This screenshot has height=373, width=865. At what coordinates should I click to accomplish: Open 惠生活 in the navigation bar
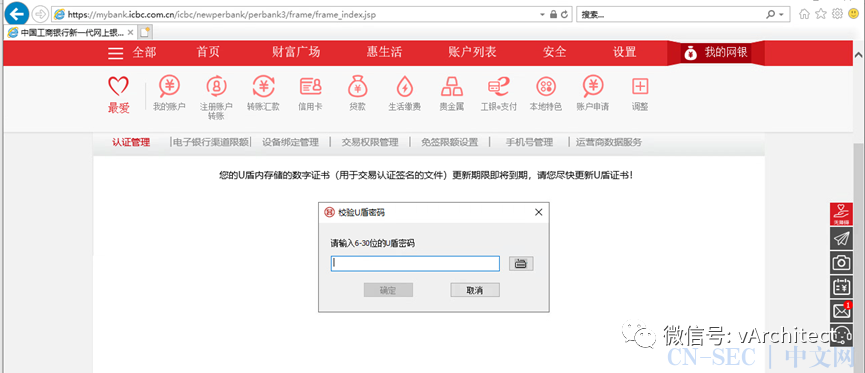click(x=384, y=52)
